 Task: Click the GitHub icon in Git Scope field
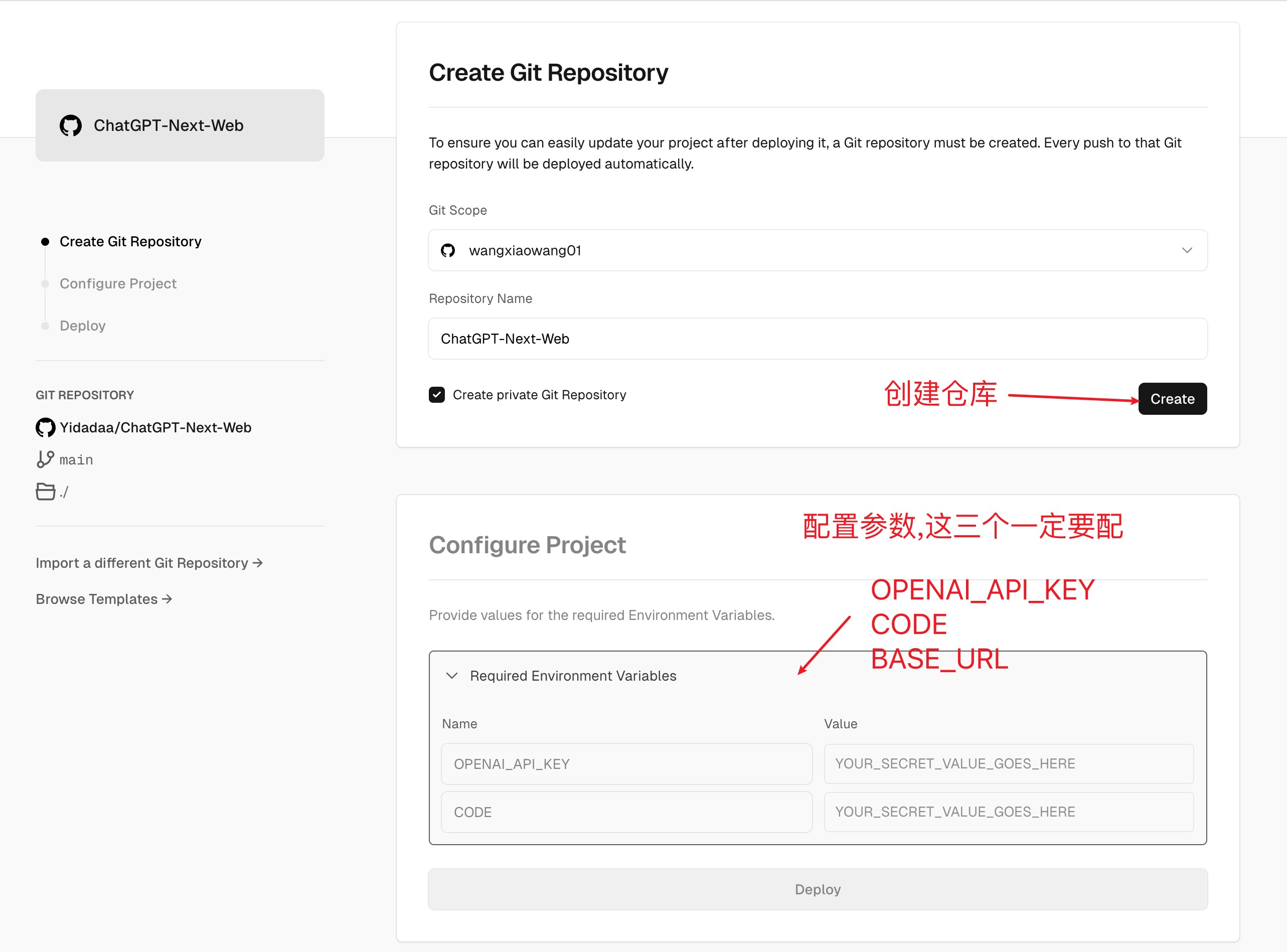(x=447, y=251)
